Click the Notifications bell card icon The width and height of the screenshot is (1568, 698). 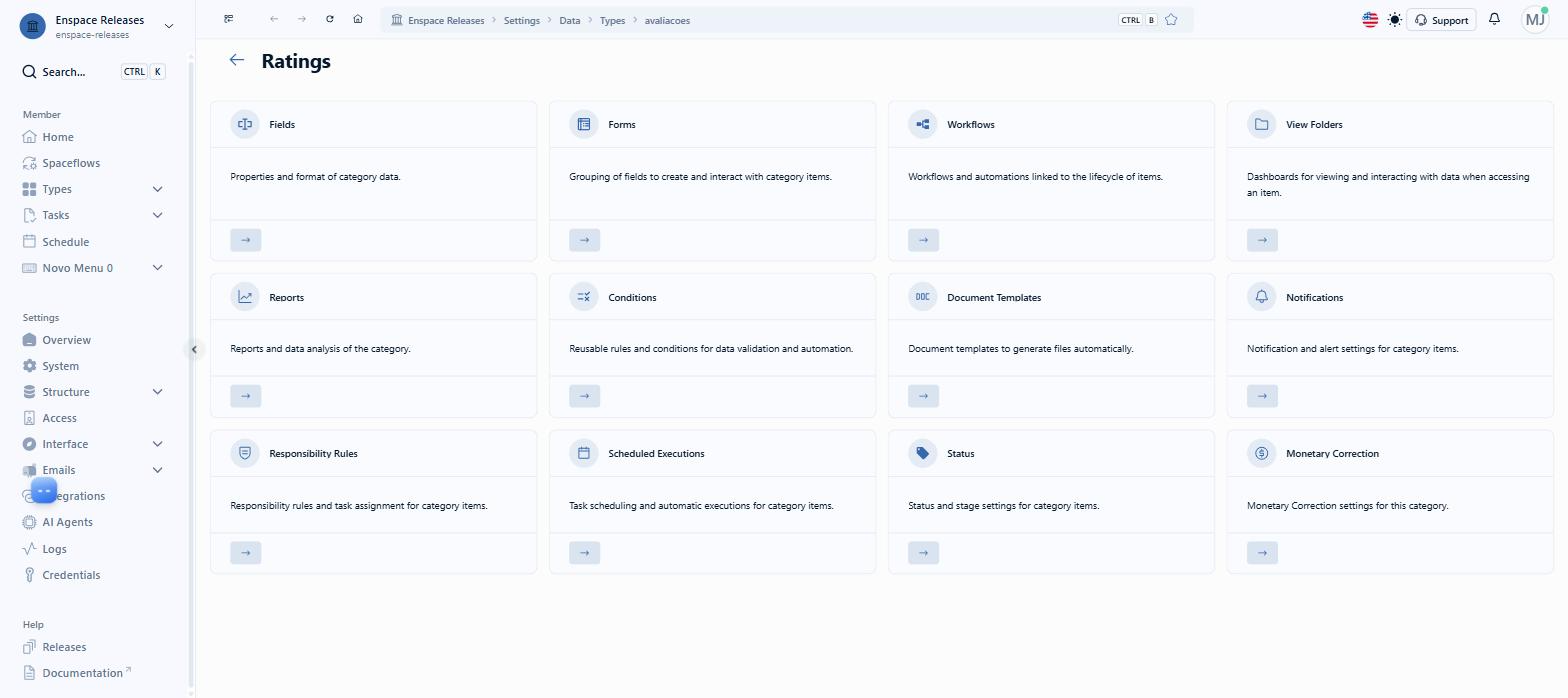[1262, 297]
